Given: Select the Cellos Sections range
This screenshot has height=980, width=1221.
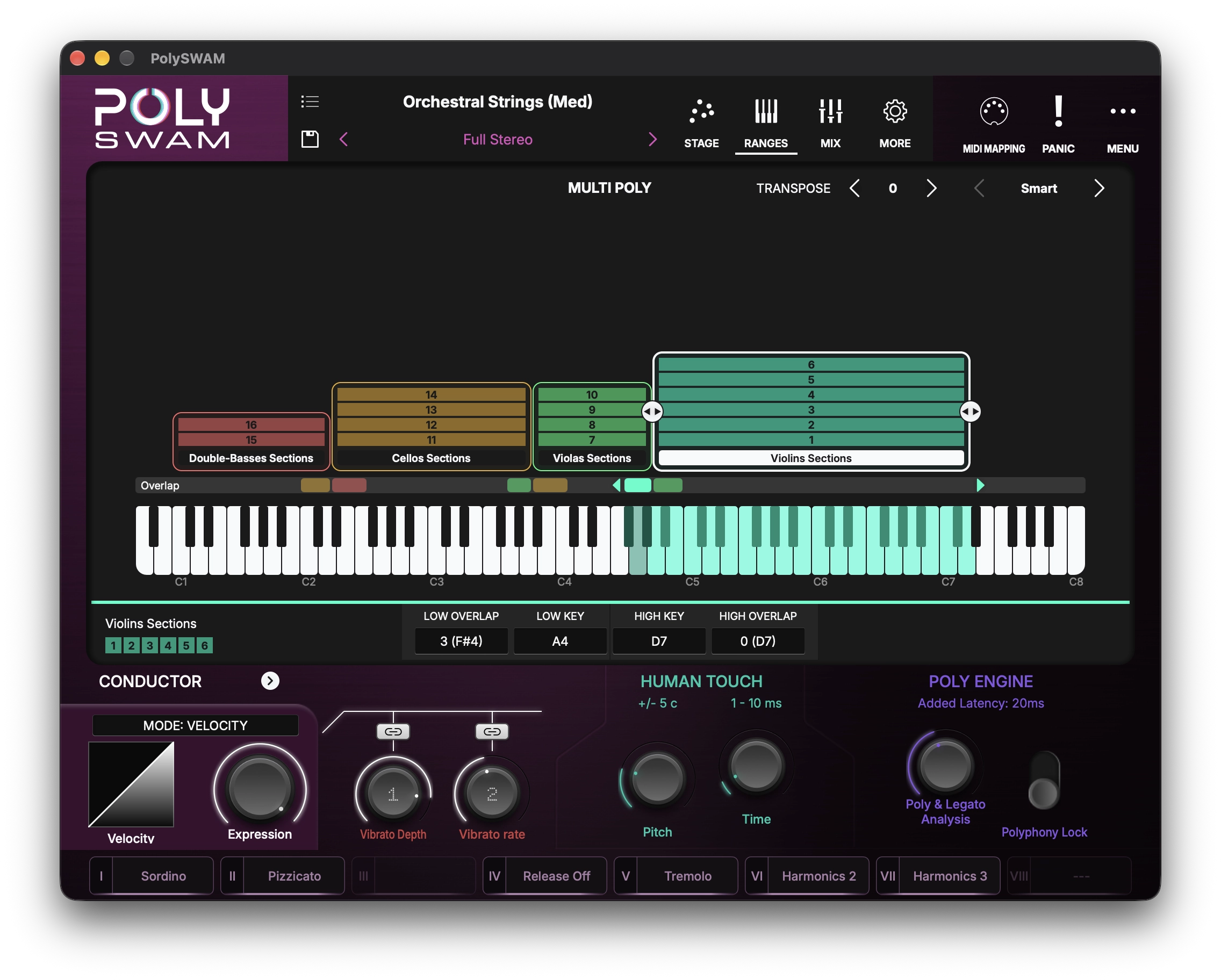Looking at the screenshot, I should (431, 426).
